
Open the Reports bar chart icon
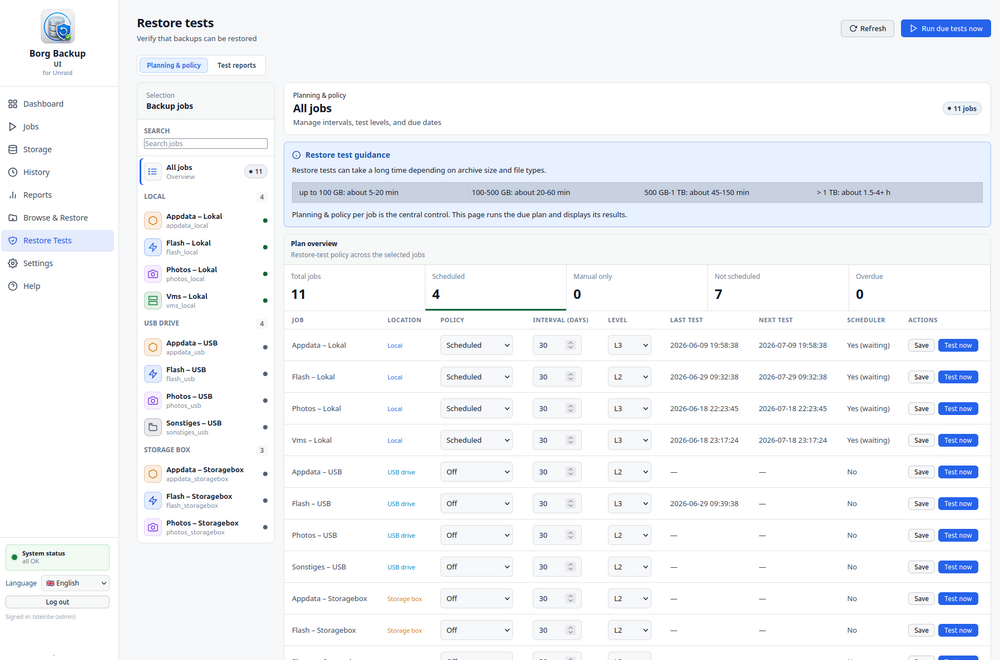(x=13, y=195)
